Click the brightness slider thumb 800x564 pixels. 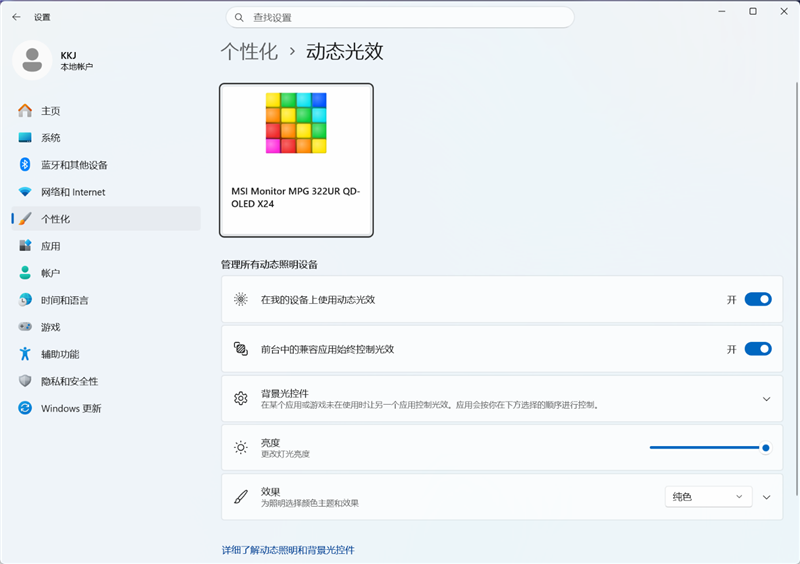[765, 448]
